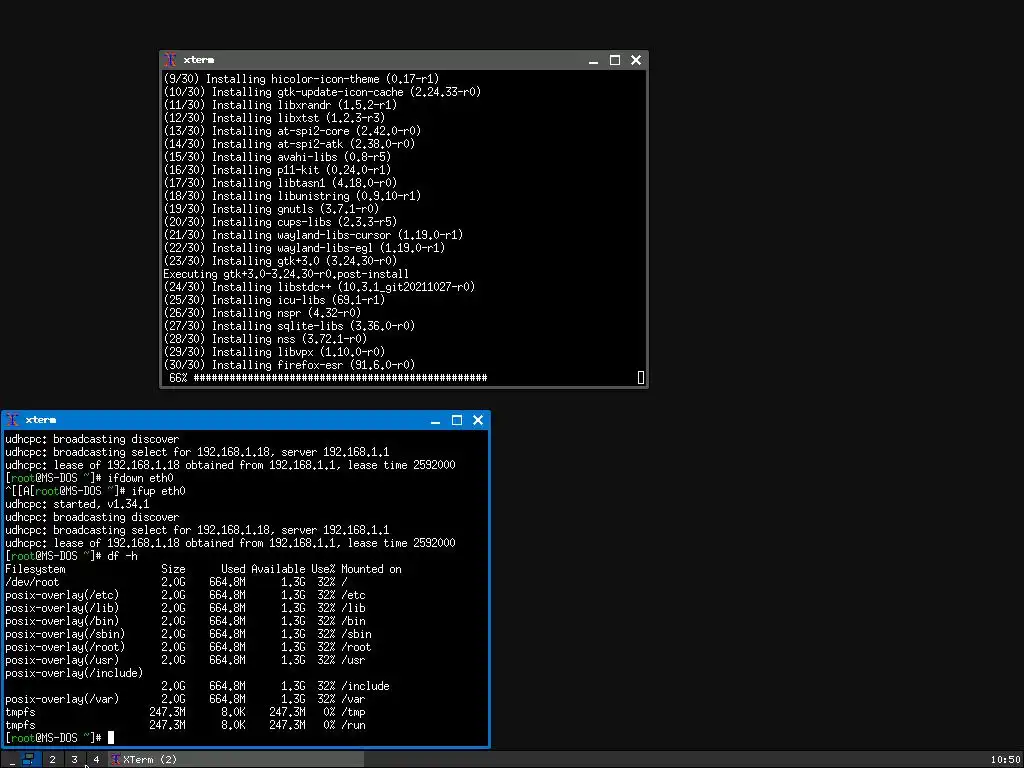Maximize the upper xterm window installing packages
The width and height of the screenshot is (1024, 768).
[x=615, y=60]
